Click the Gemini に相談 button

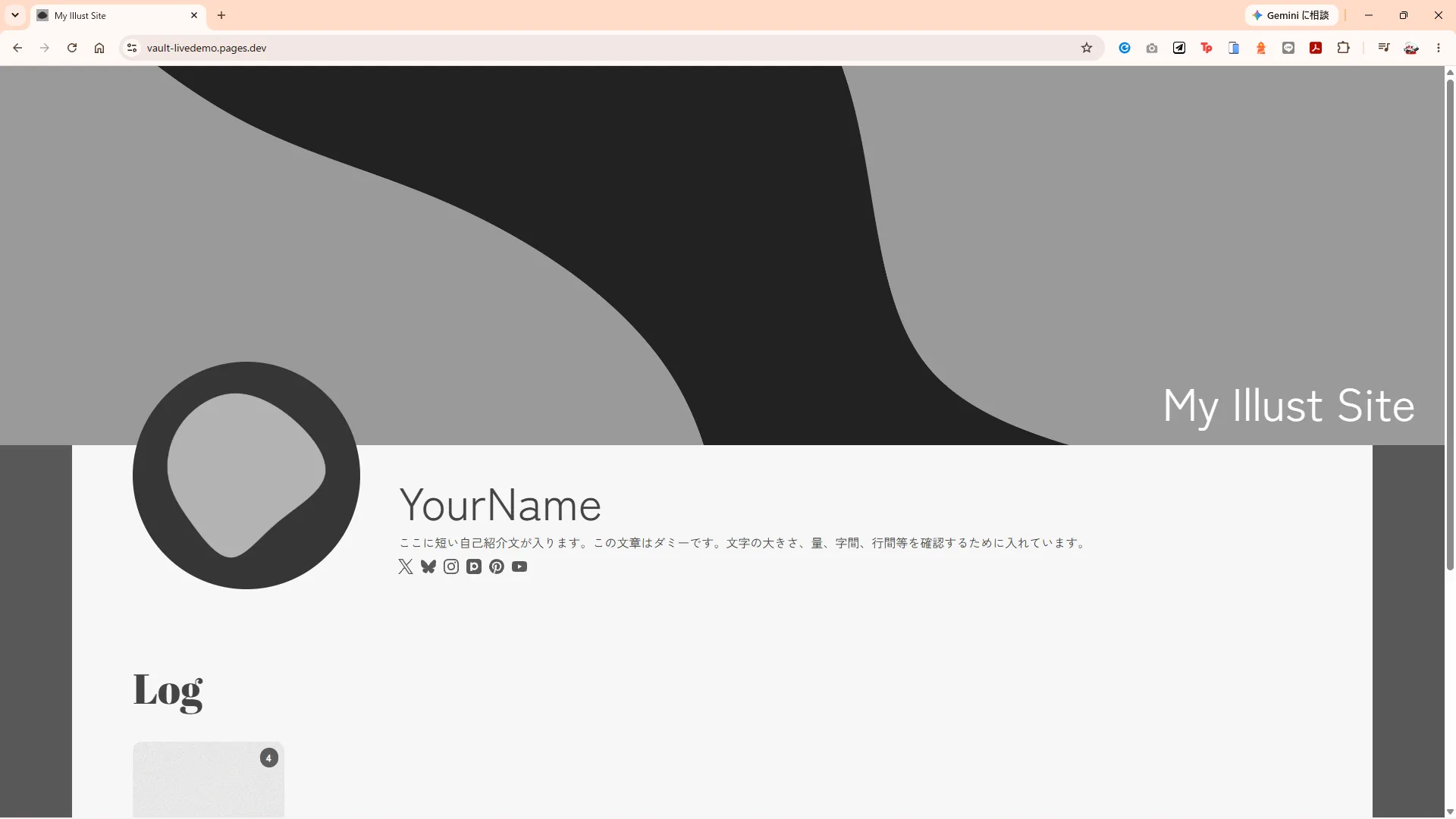1291,15
